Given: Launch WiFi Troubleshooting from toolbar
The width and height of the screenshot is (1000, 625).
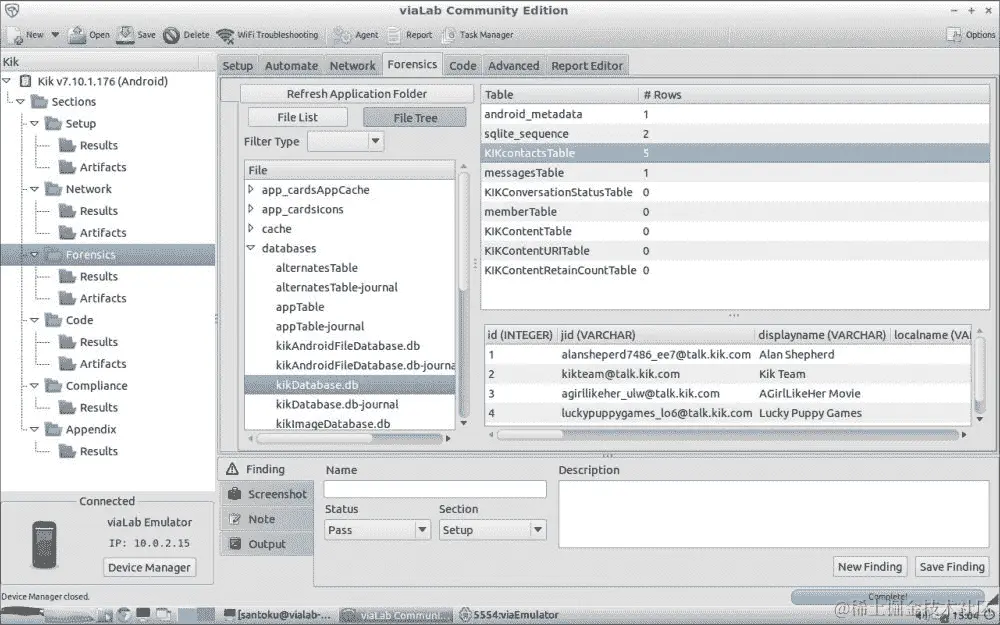Looking at the screenshot, I should [267, 35].
